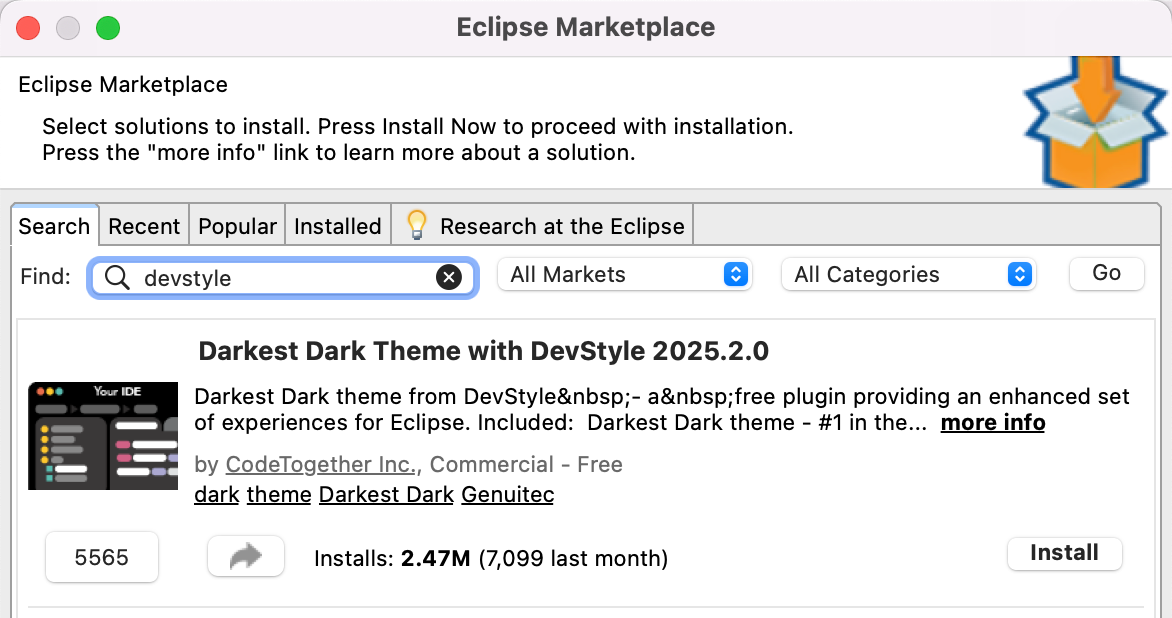Screen dimensions: 1172x618
Task: Switch to the Recent tab
Action: click(x=144, y=226)
